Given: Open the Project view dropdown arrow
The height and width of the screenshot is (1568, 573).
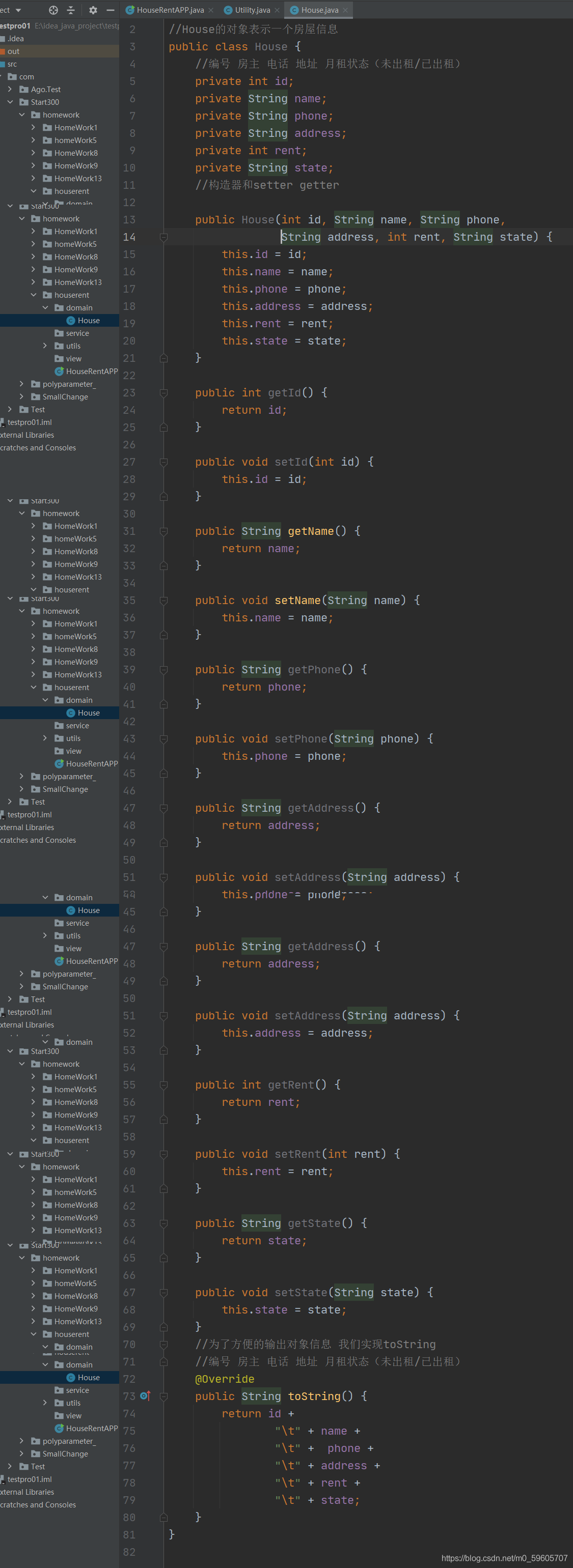Looking at the screenshot, I should coord(18,10).
